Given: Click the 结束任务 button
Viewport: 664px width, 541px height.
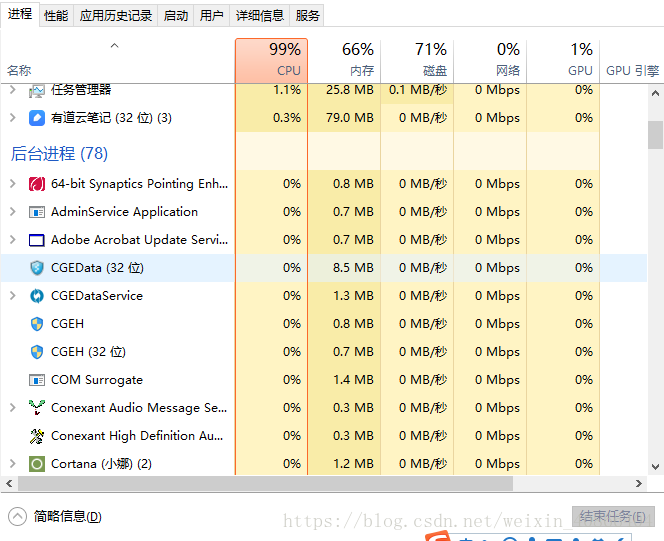Looking at the screenshot, I should click(613, 516).
